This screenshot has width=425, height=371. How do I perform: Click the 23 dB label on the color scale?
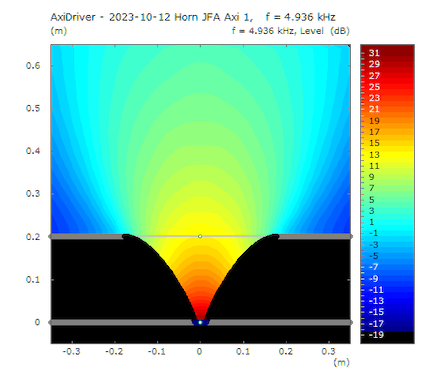pos(374,98)
